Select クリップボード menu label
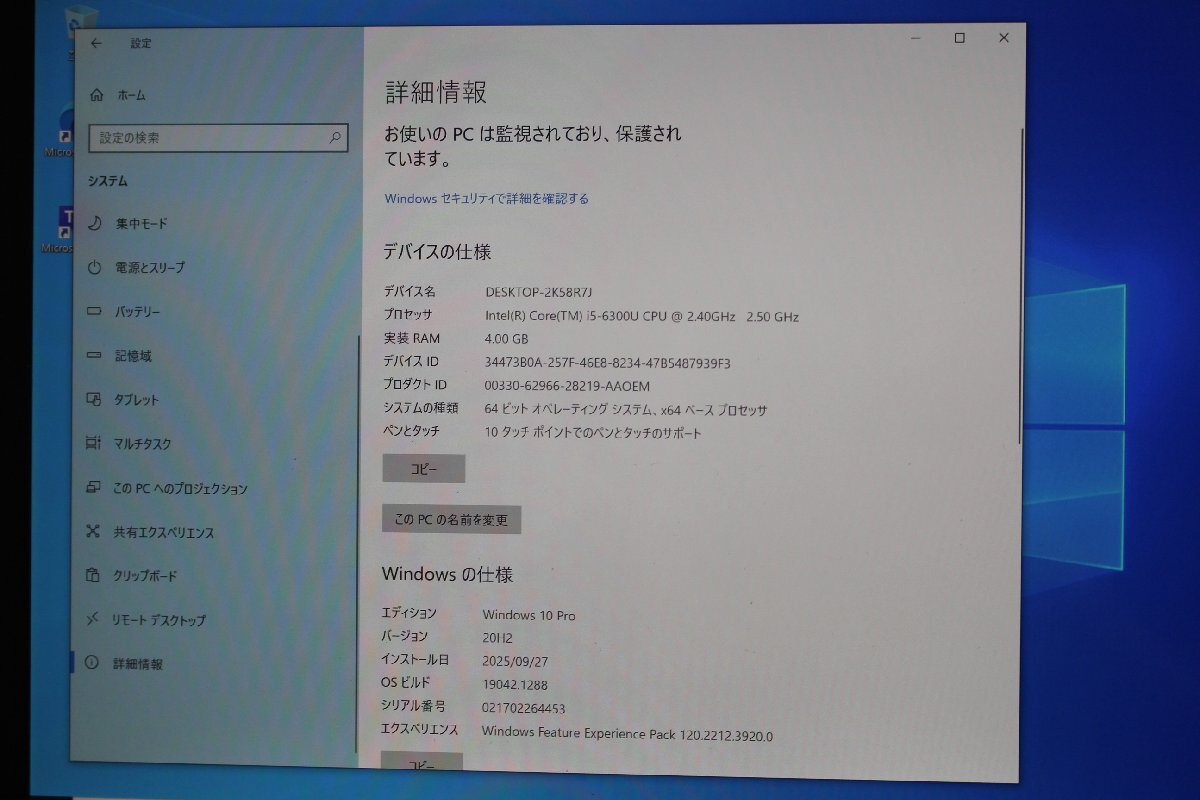This screenshot has height=800, width=1200. [145, 576]
